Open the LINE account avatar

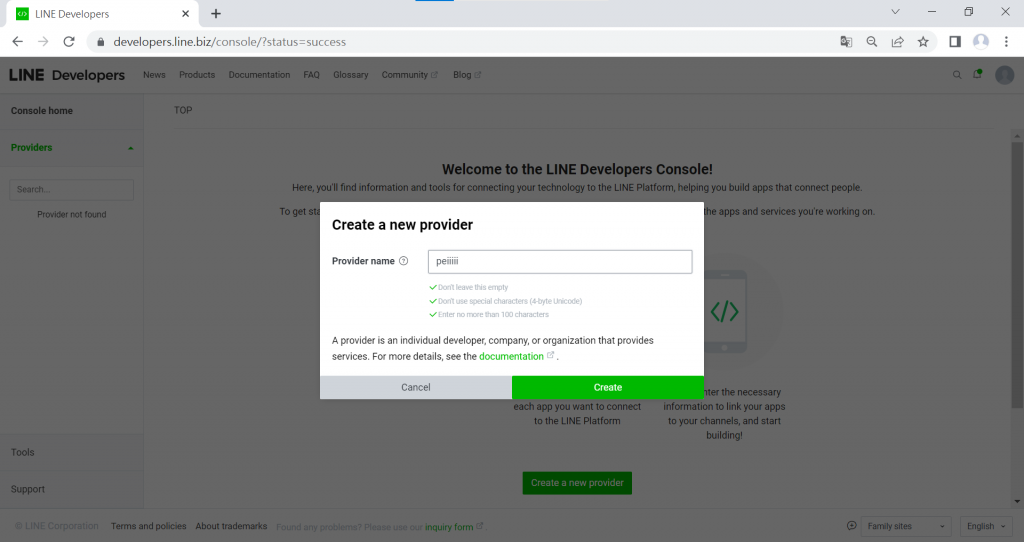(x=1004, y=75)
